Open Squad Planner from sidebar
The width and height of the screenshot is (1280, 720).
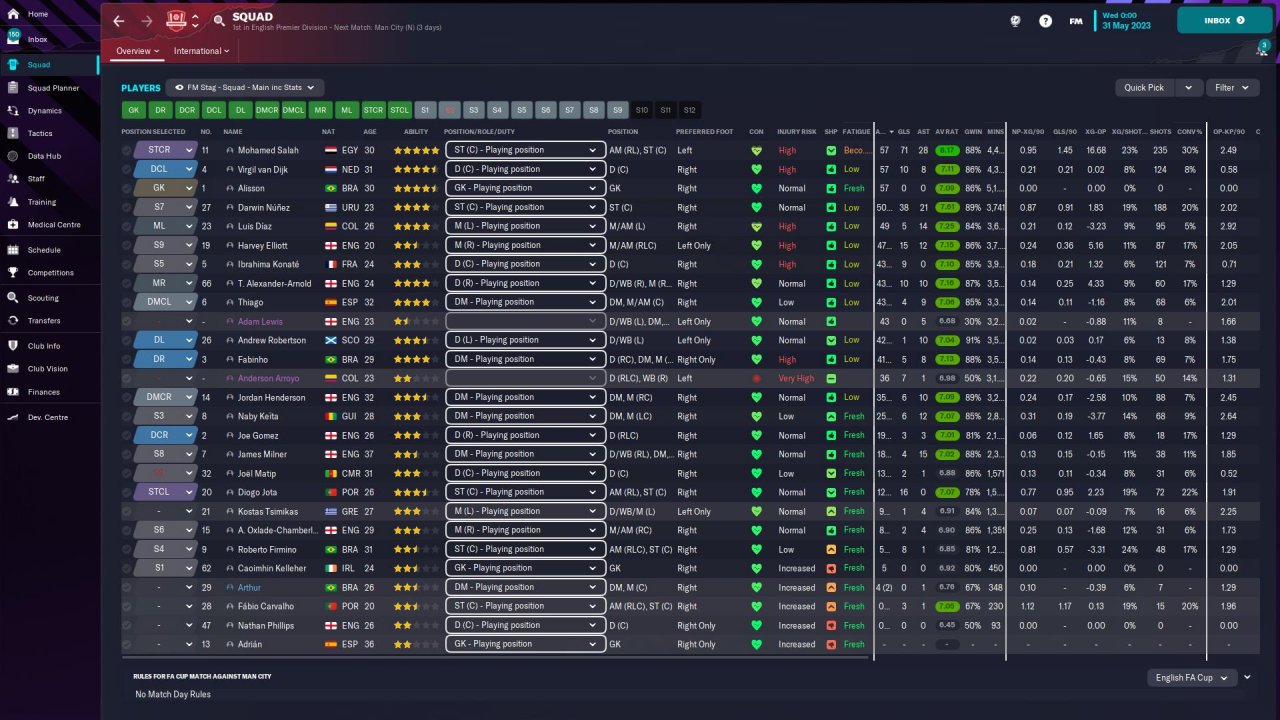point(53,88)
